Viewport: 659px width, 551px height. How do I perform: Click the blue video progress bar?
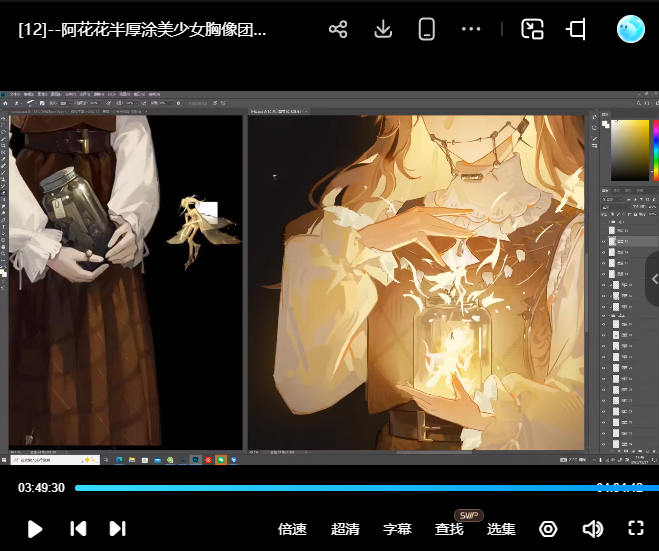click(x=330, y=488)
